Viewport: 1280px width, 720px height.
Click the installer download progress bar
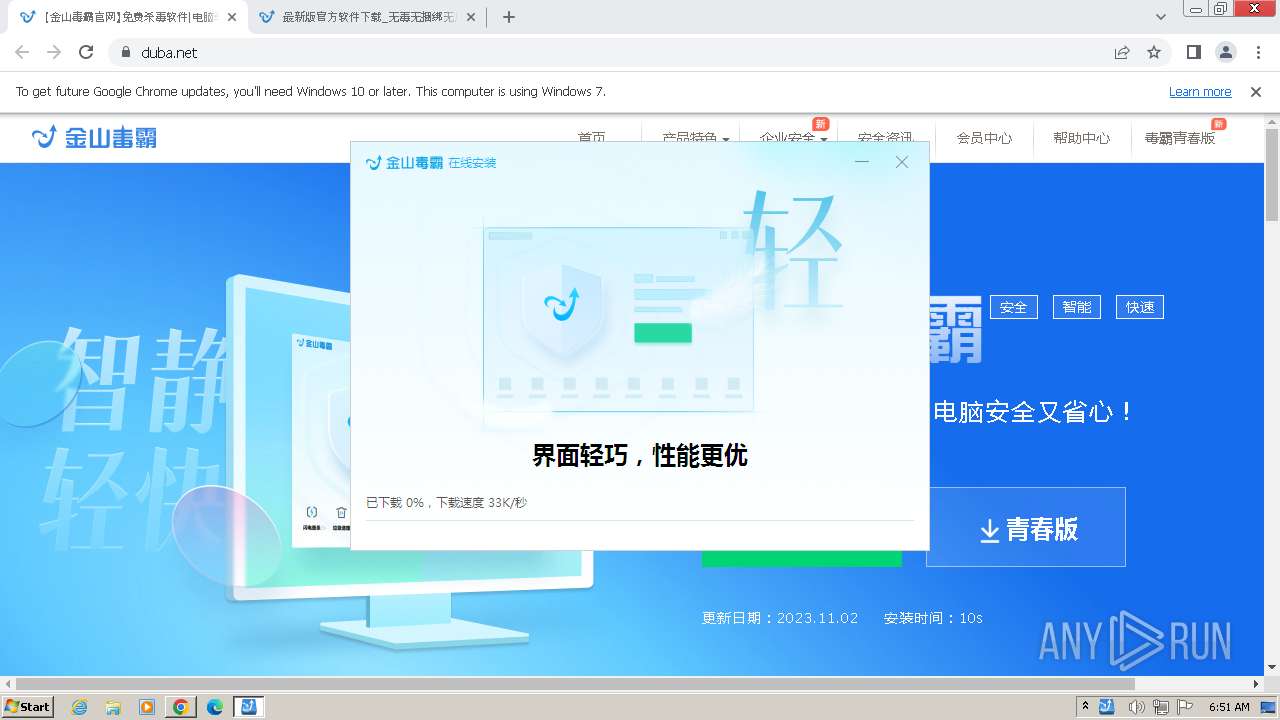tap(640, 520)
